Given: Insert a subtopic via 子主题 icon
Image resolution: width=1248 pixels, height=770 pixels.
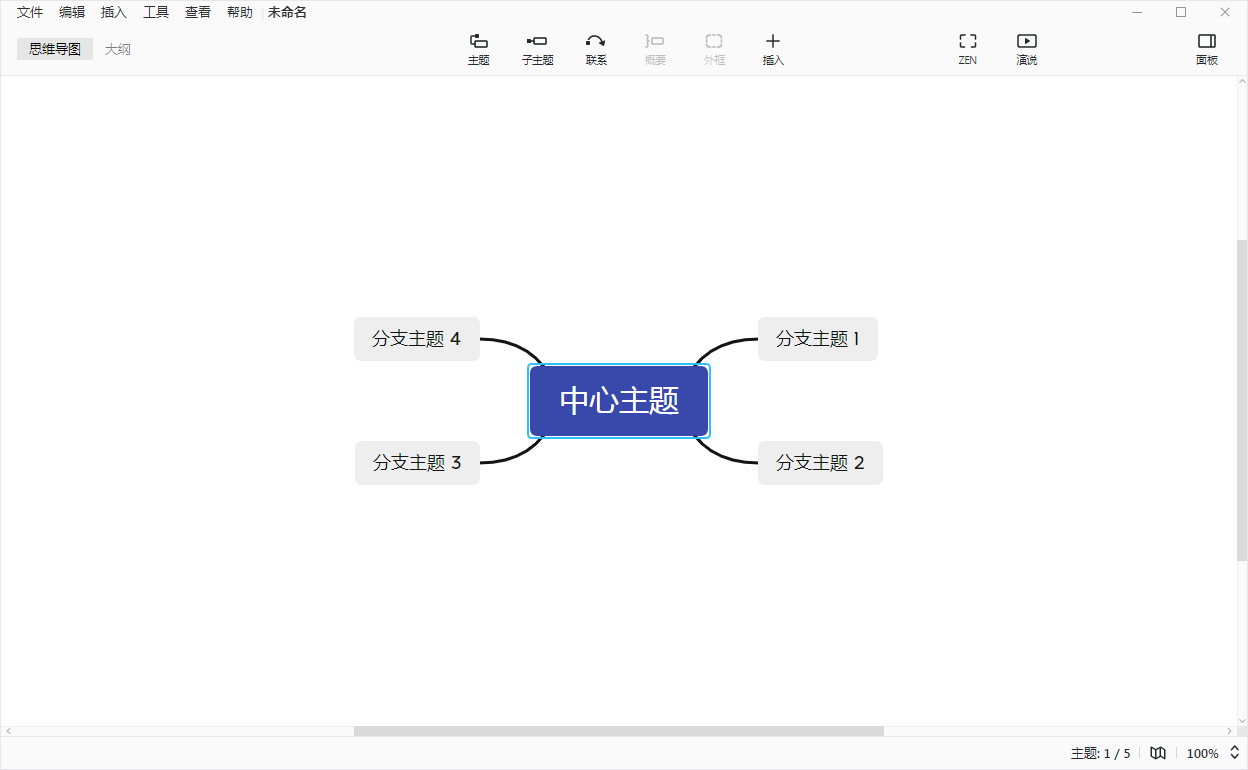Looking at the screenshot, I should click(x=537, y=49).
